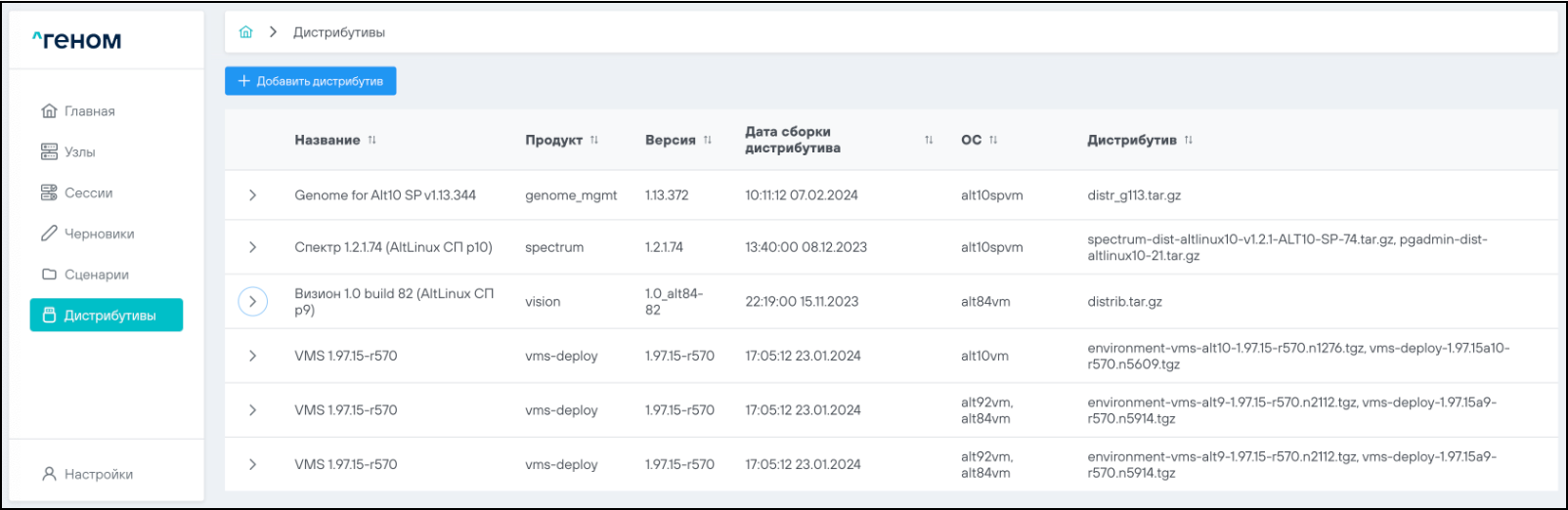Sort by Продукт column sort icon
Image resolution: width=1568 pixels, height=510 pixels.
[594, 141]
